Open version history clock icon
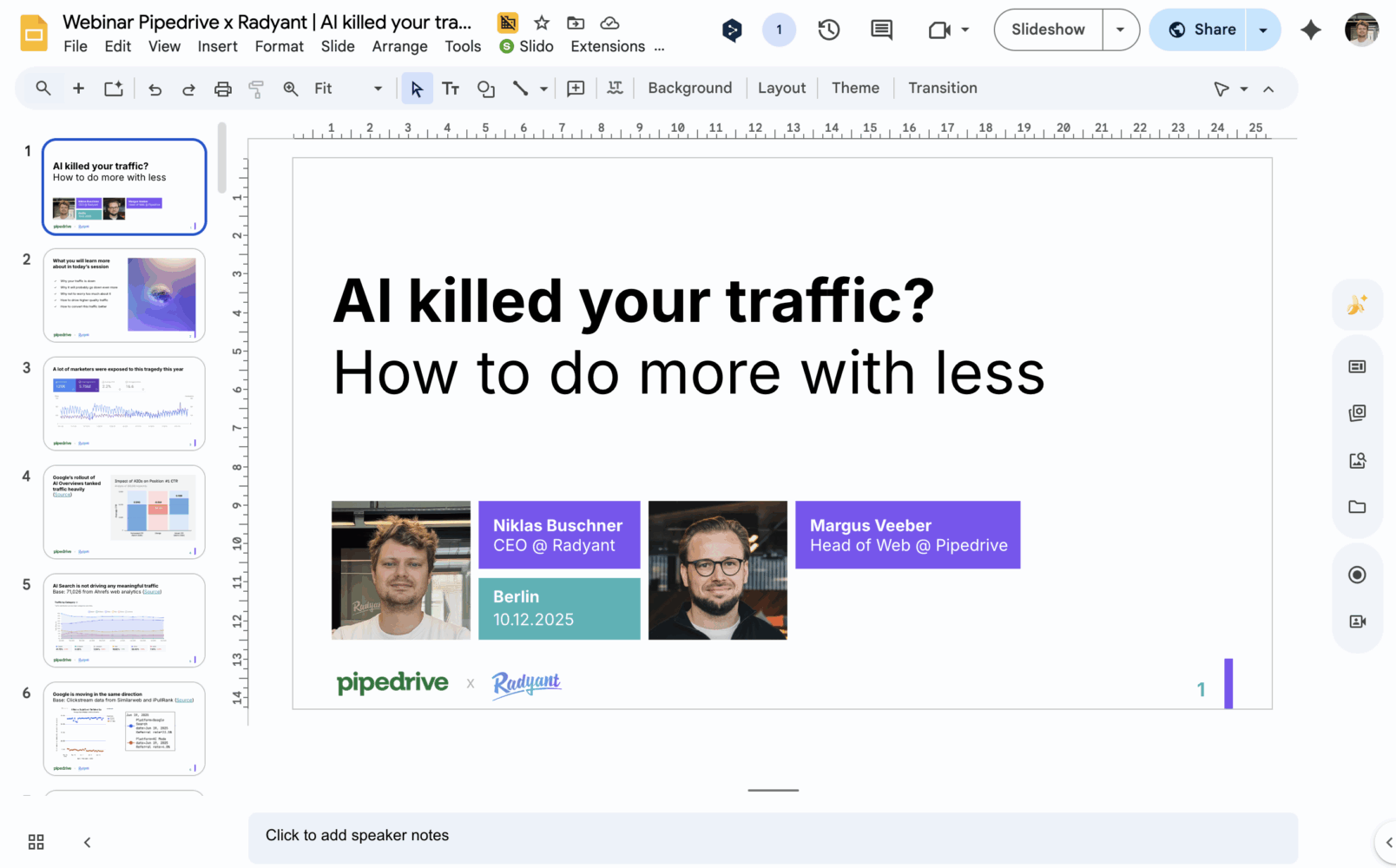 click(x=829, y=30)
